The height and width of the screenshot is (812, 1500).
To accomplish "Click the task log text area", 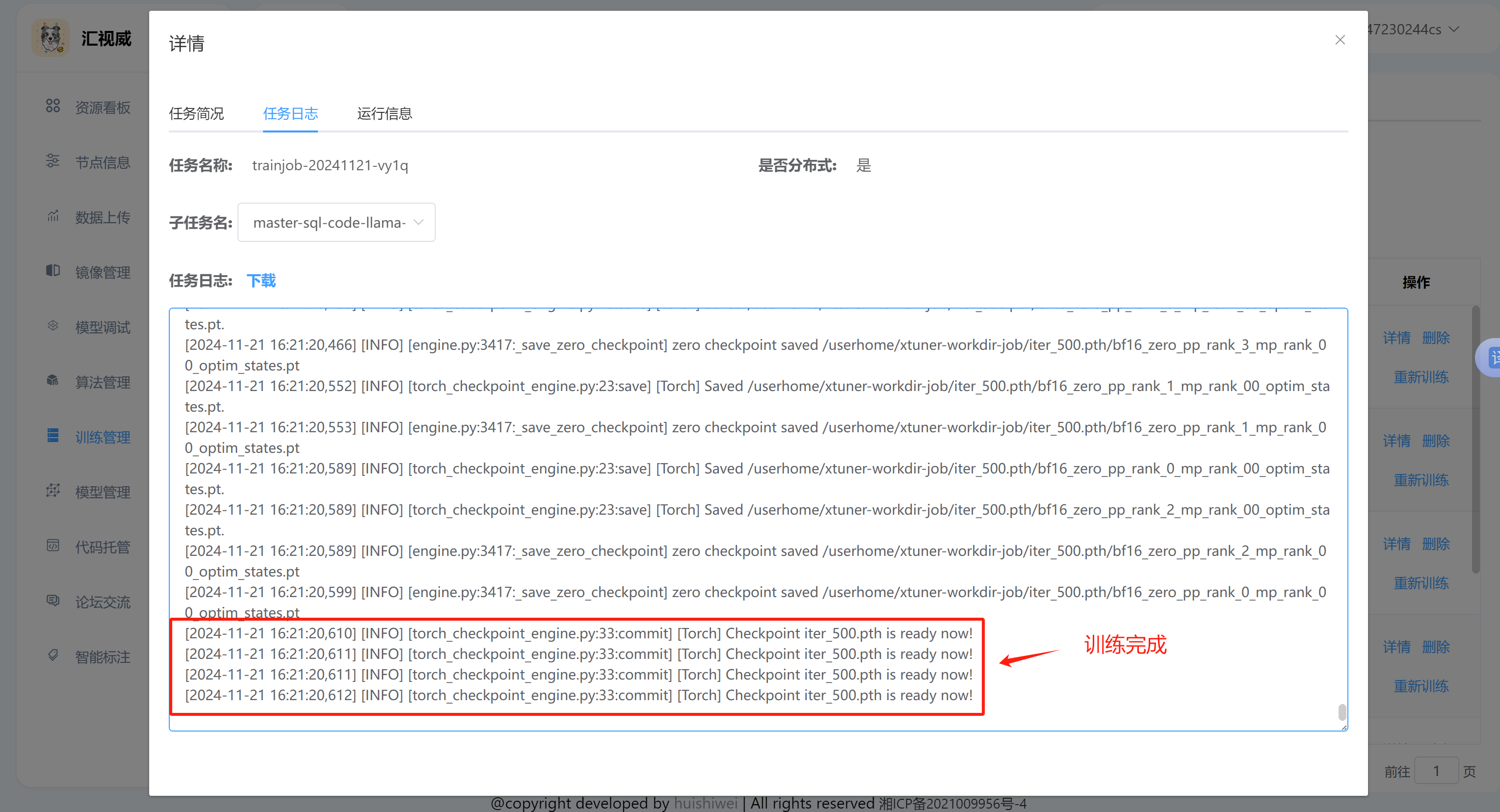I will [x=758, y=519].
